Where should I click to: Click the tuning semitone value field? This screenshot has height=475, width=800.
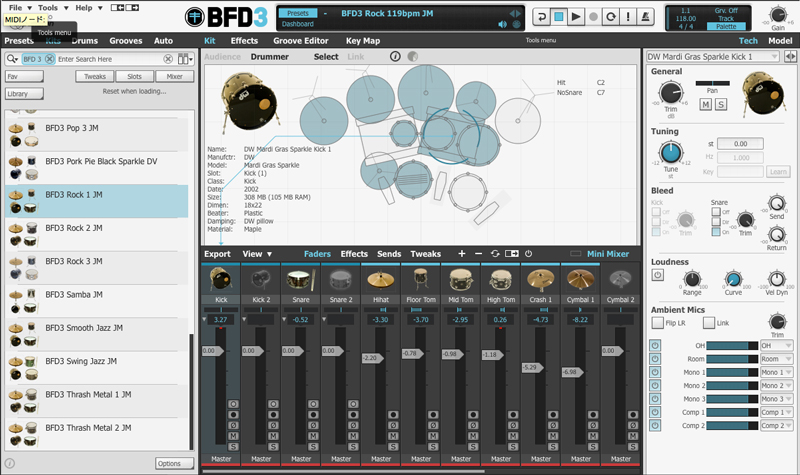(x=740, y=144)
